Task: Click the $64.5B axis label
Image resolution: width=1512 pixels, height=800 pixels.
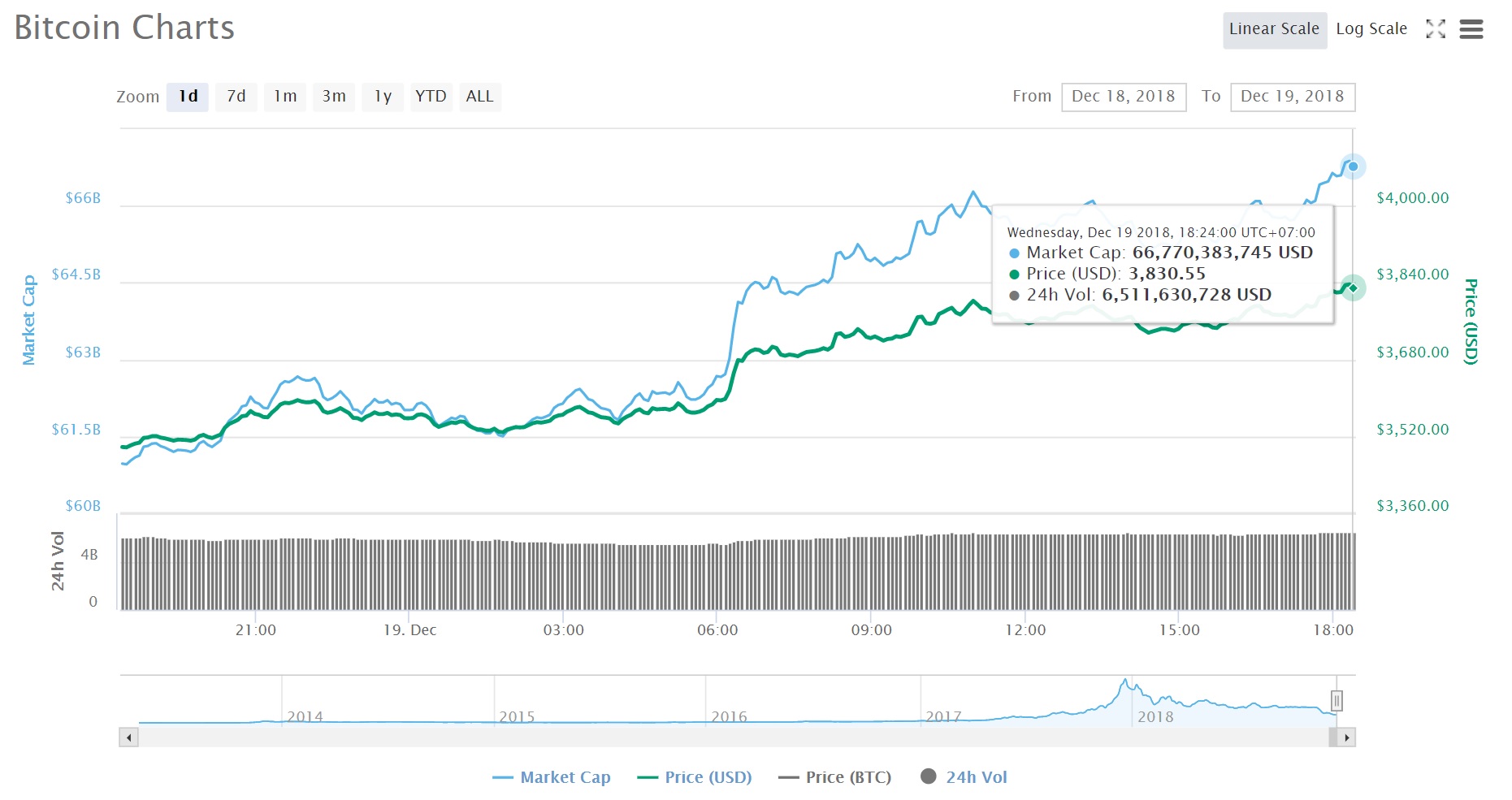Action: [76, 275]
